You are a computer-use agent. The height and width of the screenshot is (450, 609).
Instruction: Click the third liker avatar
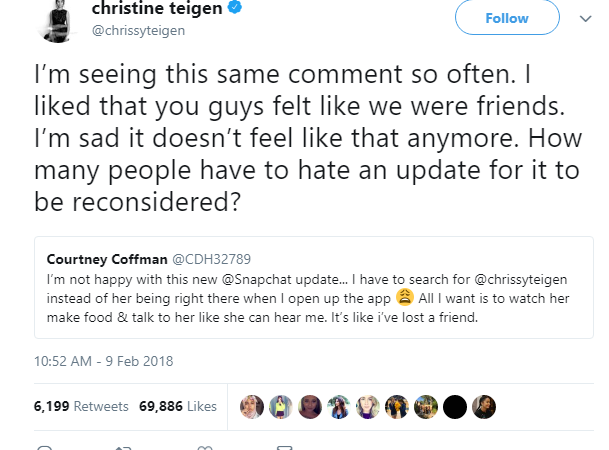[310, 406]
